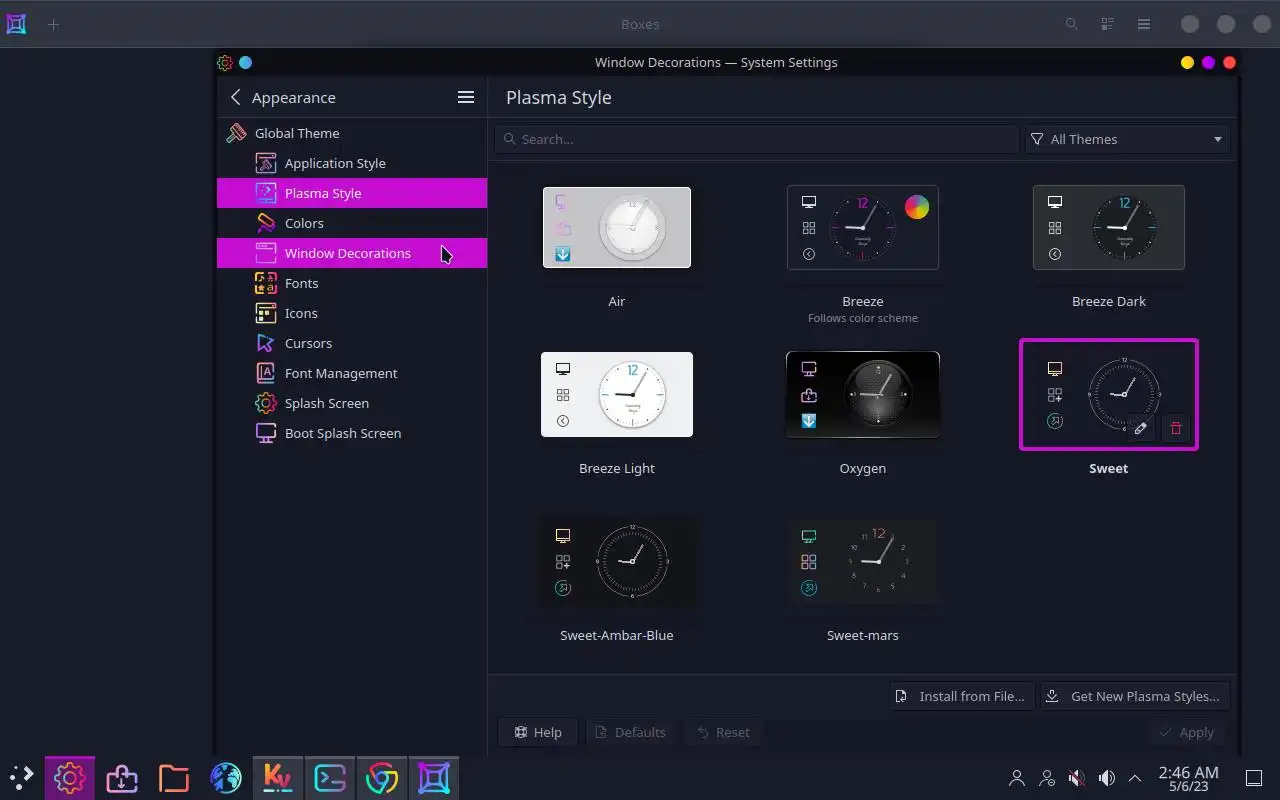Expand the system tray hidden icons arrow
Screen dimensions: 1280x800
(1135, 778)
